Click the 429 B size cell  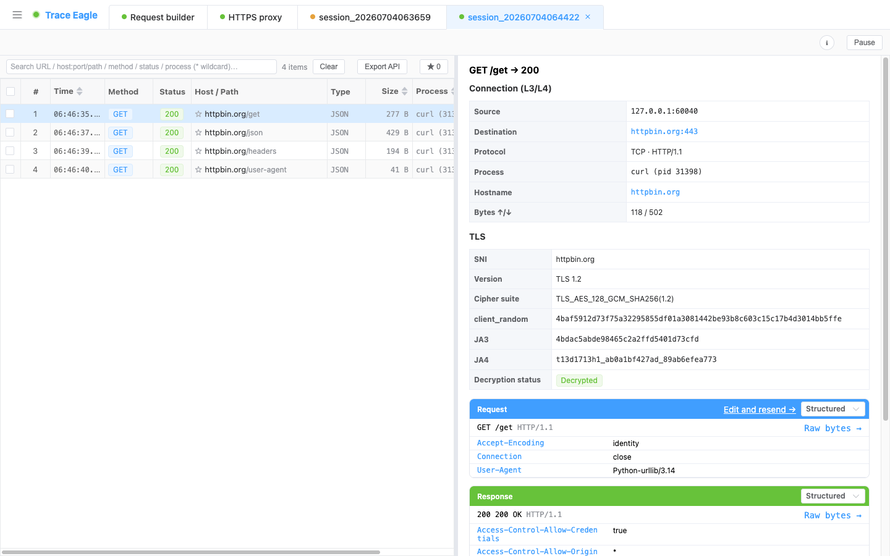pyautogui.click(x=397, y=133)
